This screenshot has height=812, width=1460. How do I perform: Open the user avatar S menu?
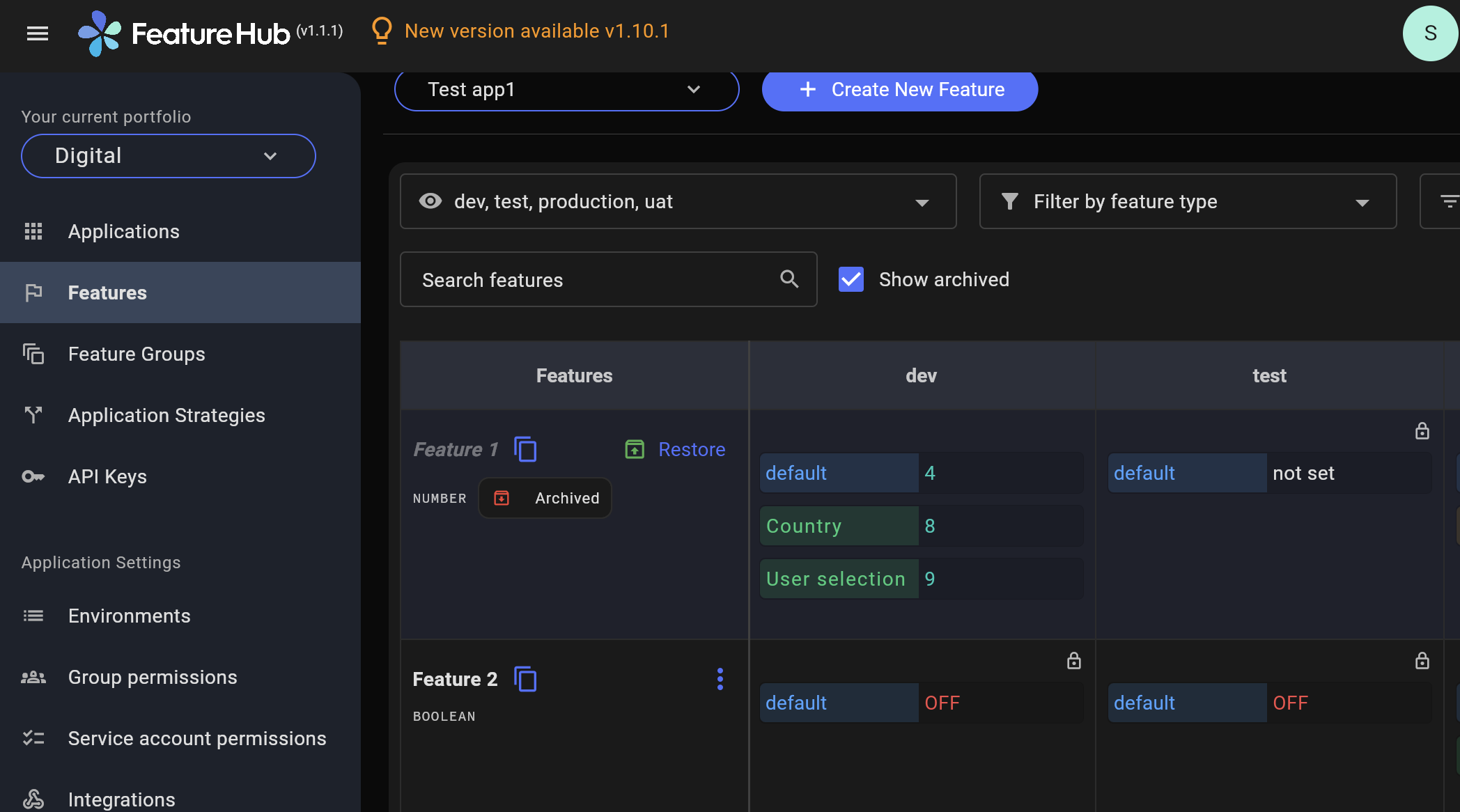point(1430,33)
